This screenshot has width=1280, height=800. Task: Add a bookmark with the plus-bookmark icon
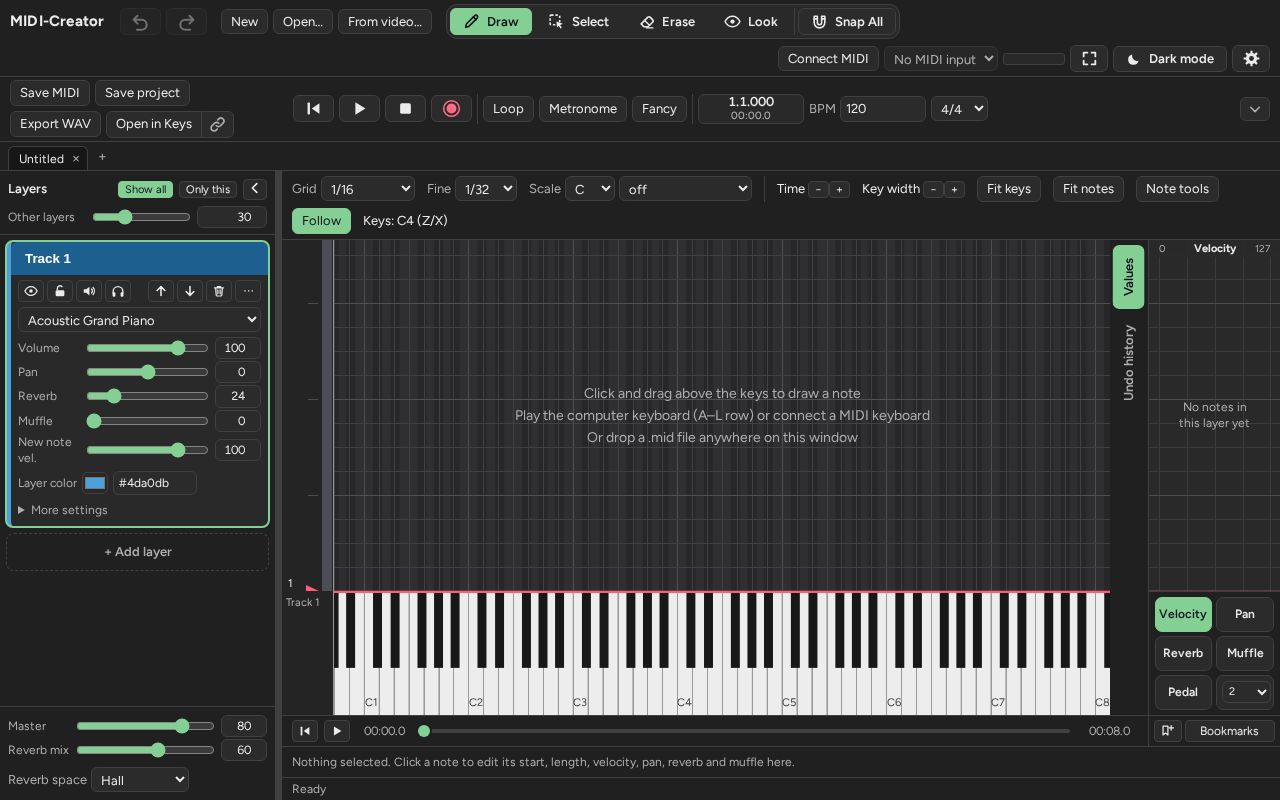(x=1167, y=731)
